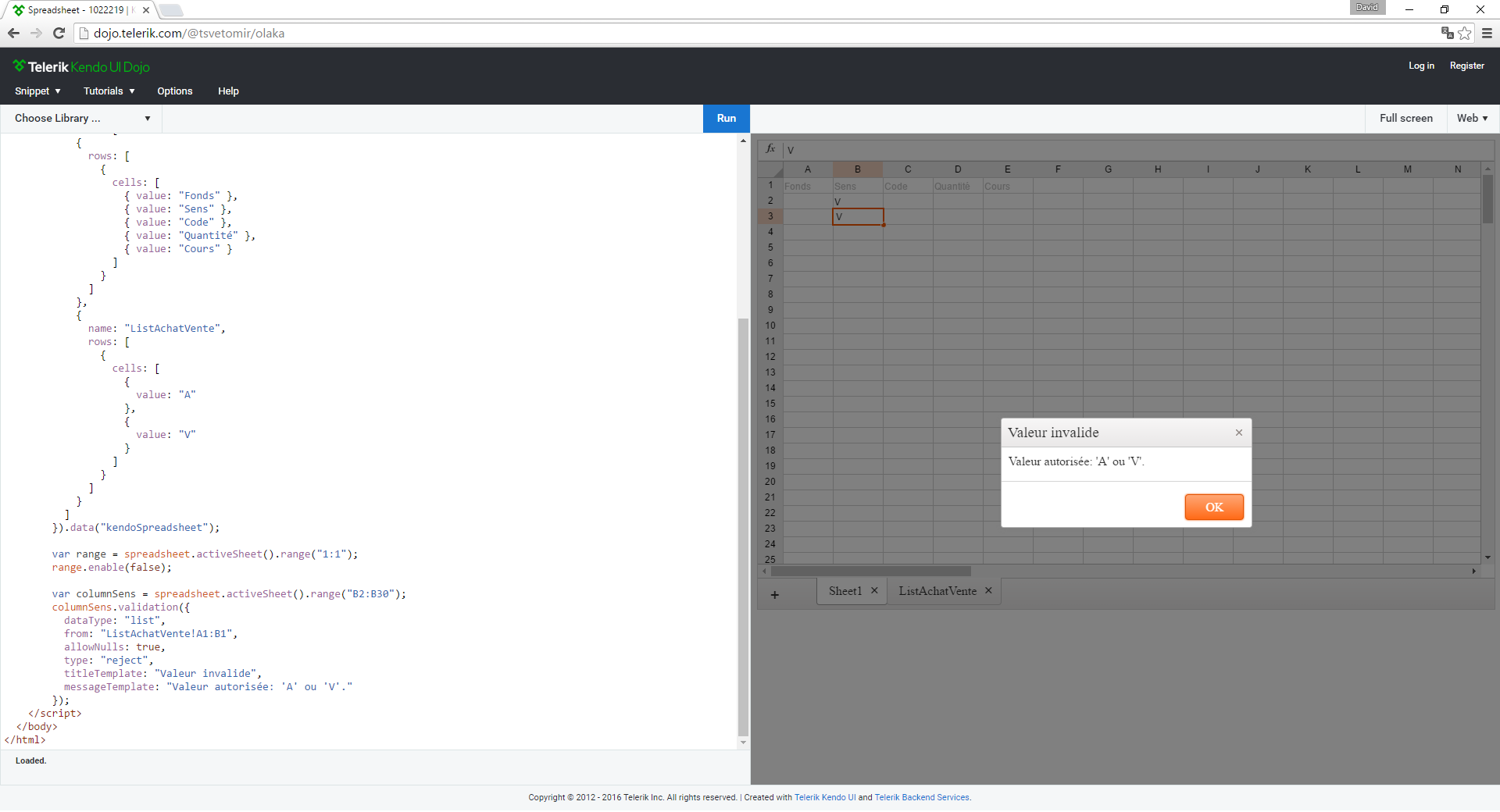Image resolution: width=1500 pixels, height=812 pixels.
Task: Click the spreadsheet scroll-right arrow
Action: (x=1473, y=571)
